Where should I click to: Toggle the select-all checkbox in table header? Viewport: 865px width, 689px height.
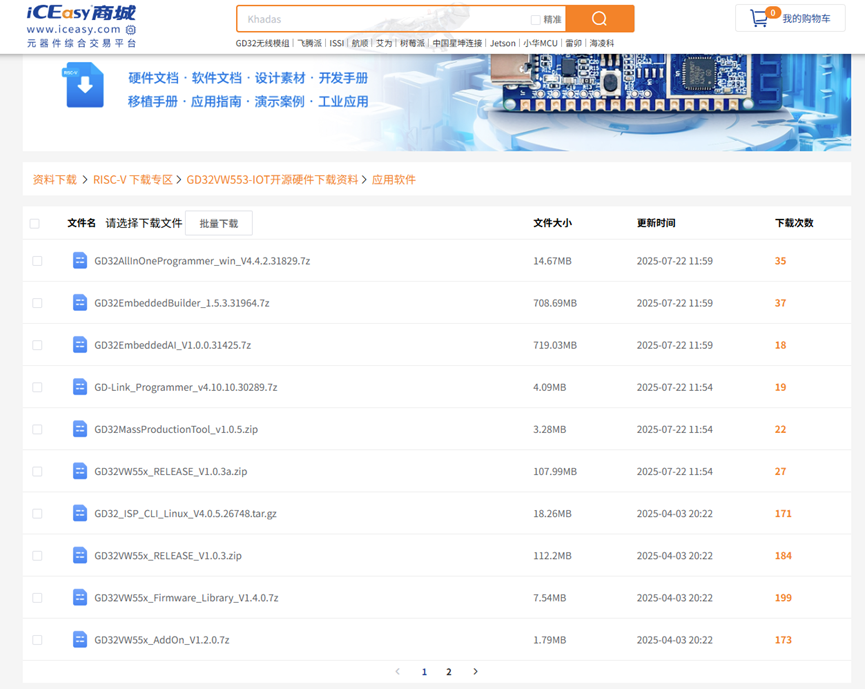[x=35, y=223]
